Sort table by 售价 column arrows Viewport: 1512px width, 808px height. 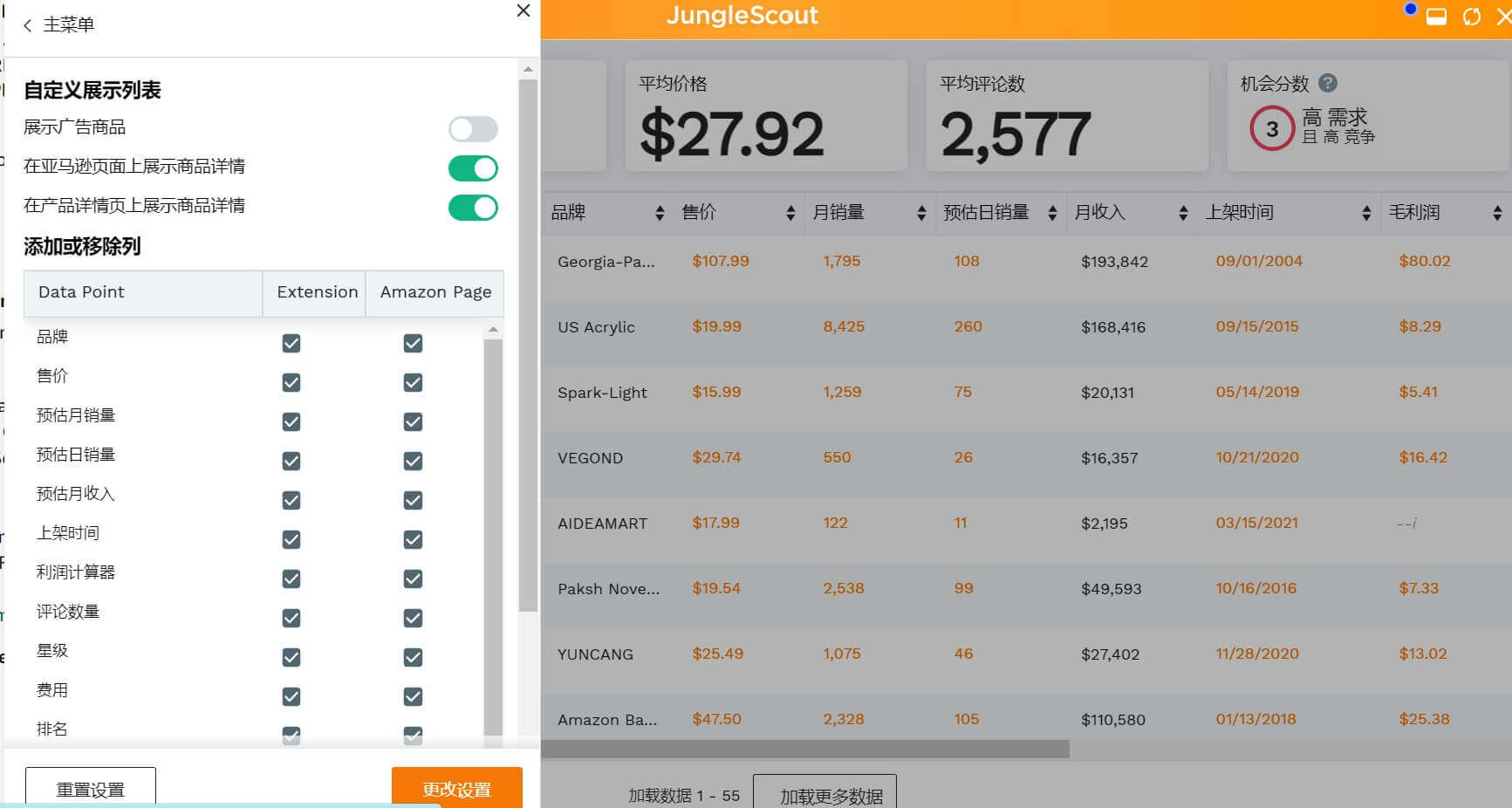tap(790, 213)
